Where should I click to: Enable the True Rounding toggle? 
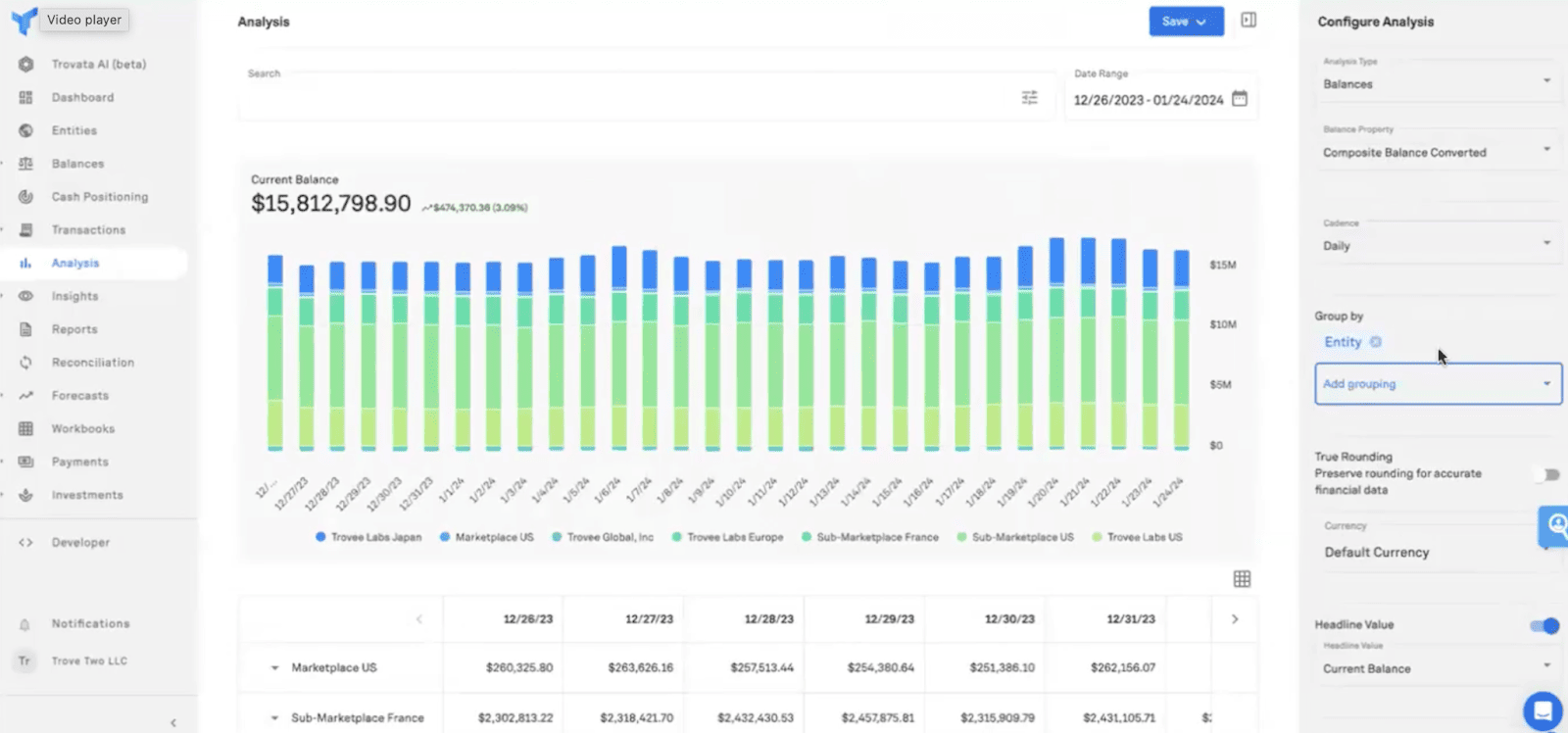click(1547, 474)
